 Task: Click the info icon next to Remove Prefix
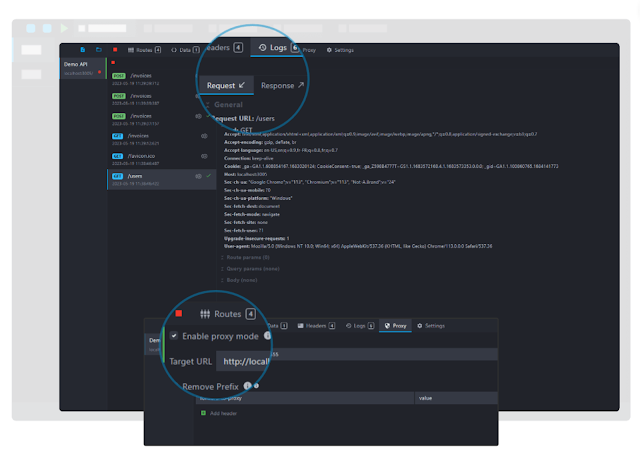[247, 385]
